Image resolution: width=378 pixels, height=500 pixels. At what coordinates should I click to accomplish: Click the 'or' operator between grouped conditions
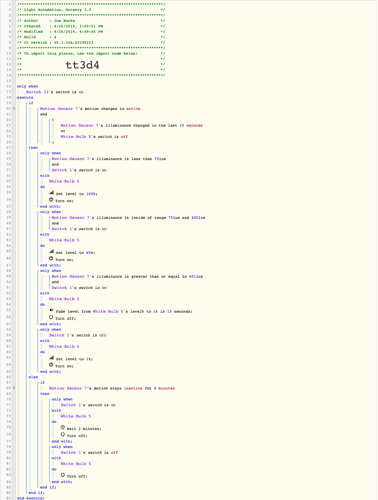click(x=63, y=131)
